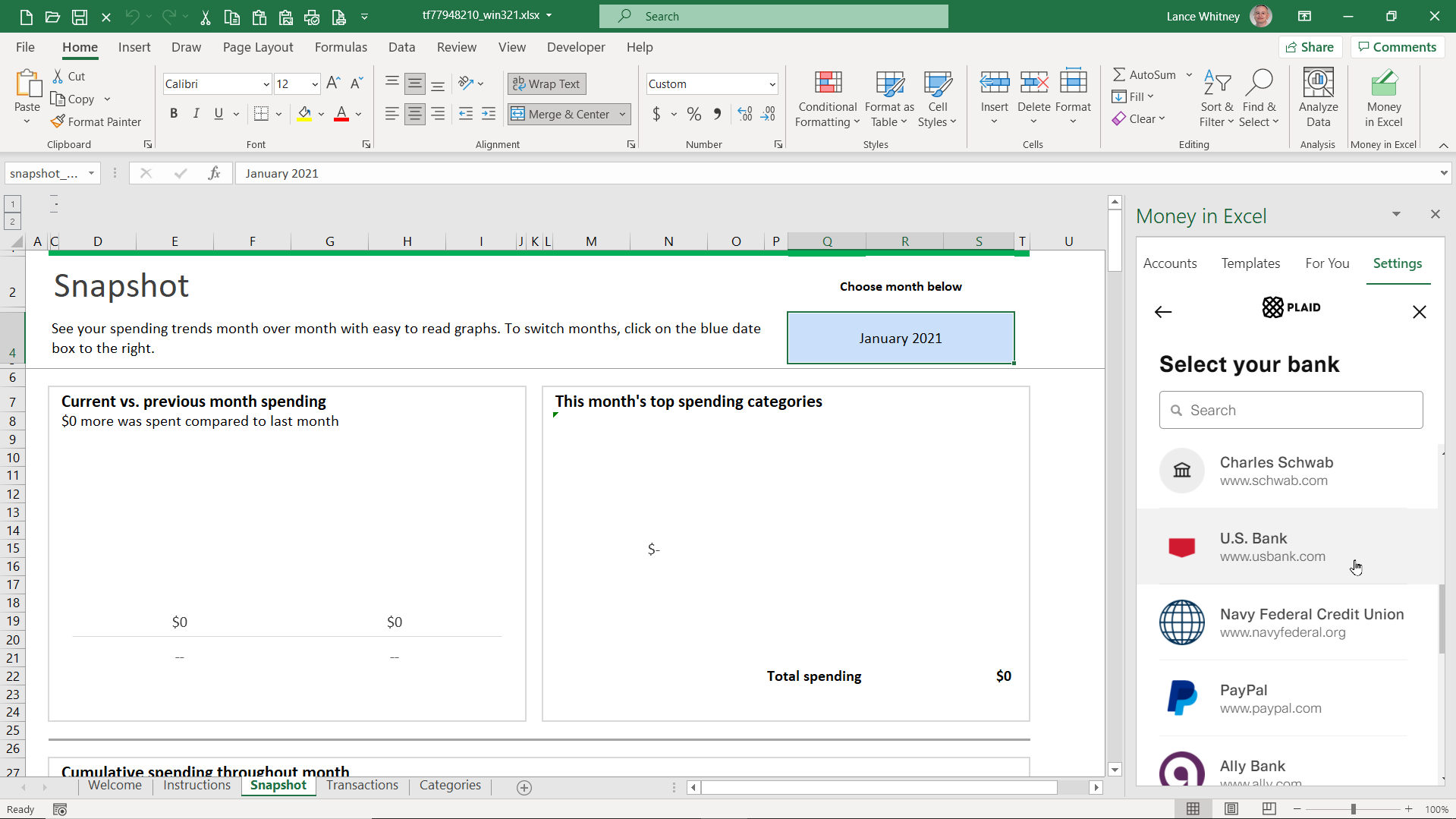Click Increase Decimal icon
This screenshot has height=819, width=1456.
tap(745, 114)
